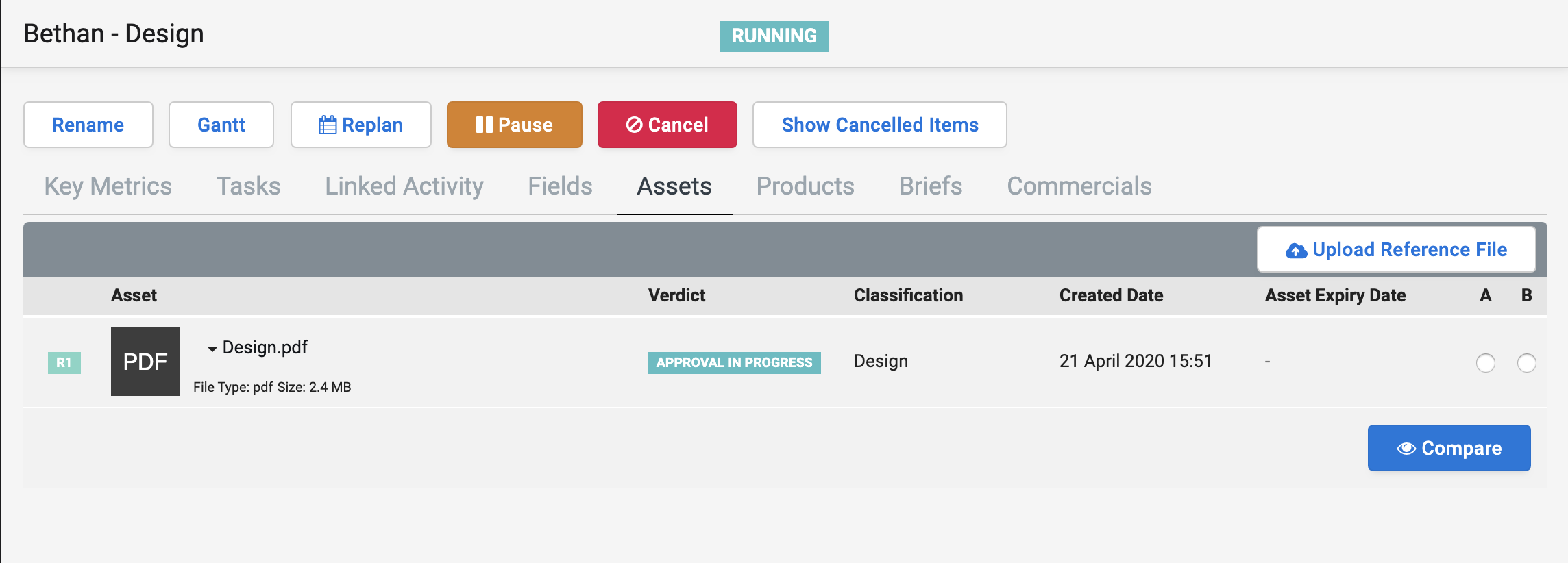This screenshot has width=1568, height=563.
Task: Switch to the Tasks tab
Action: click(248, 186)
